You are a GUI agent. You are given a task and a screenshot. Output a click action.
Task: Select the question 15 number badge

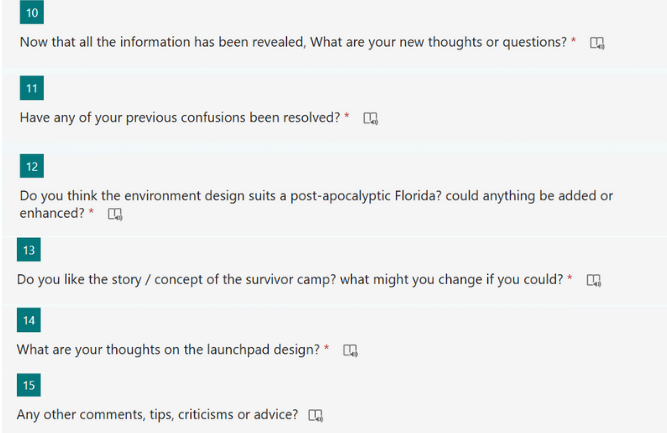29,385
